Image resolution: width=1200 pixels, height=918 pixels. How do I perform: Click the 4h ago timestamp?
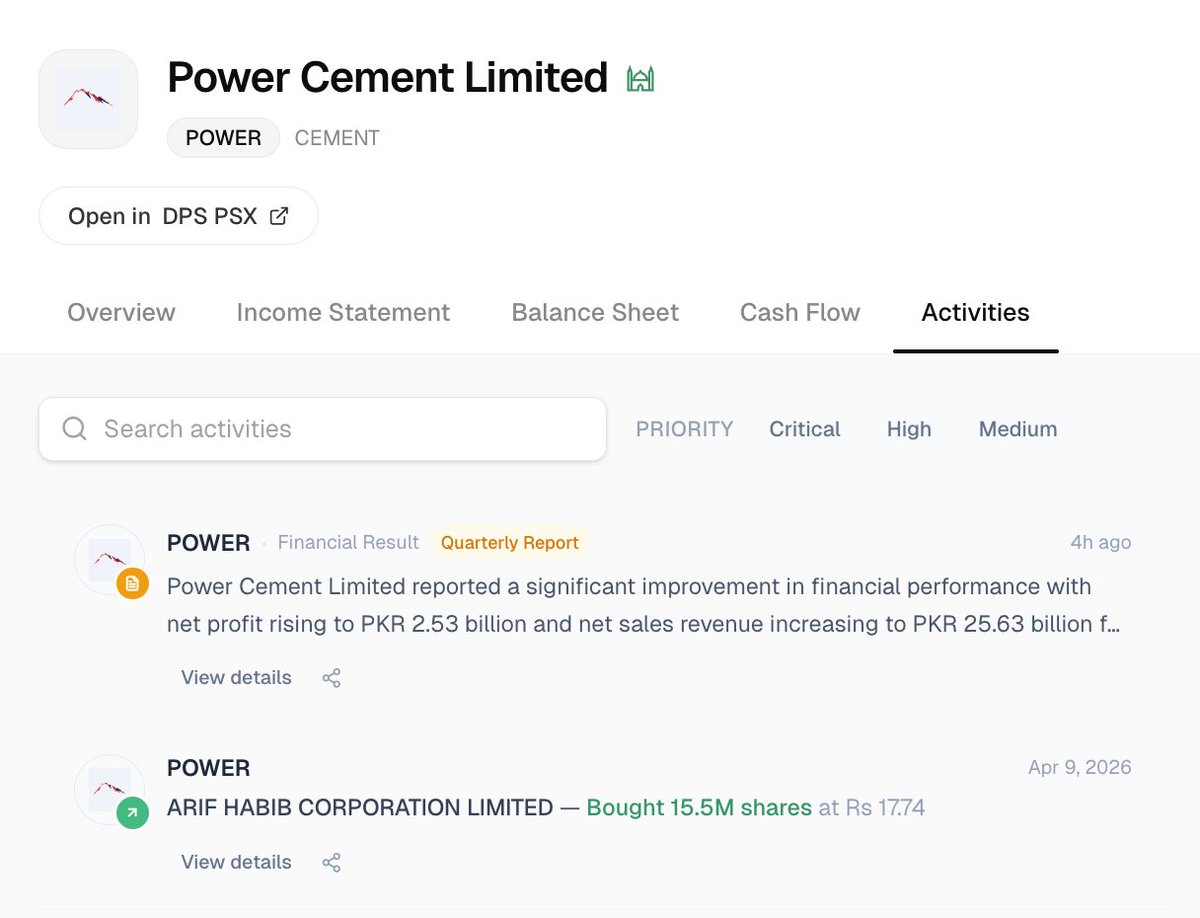click(1100, 543)
